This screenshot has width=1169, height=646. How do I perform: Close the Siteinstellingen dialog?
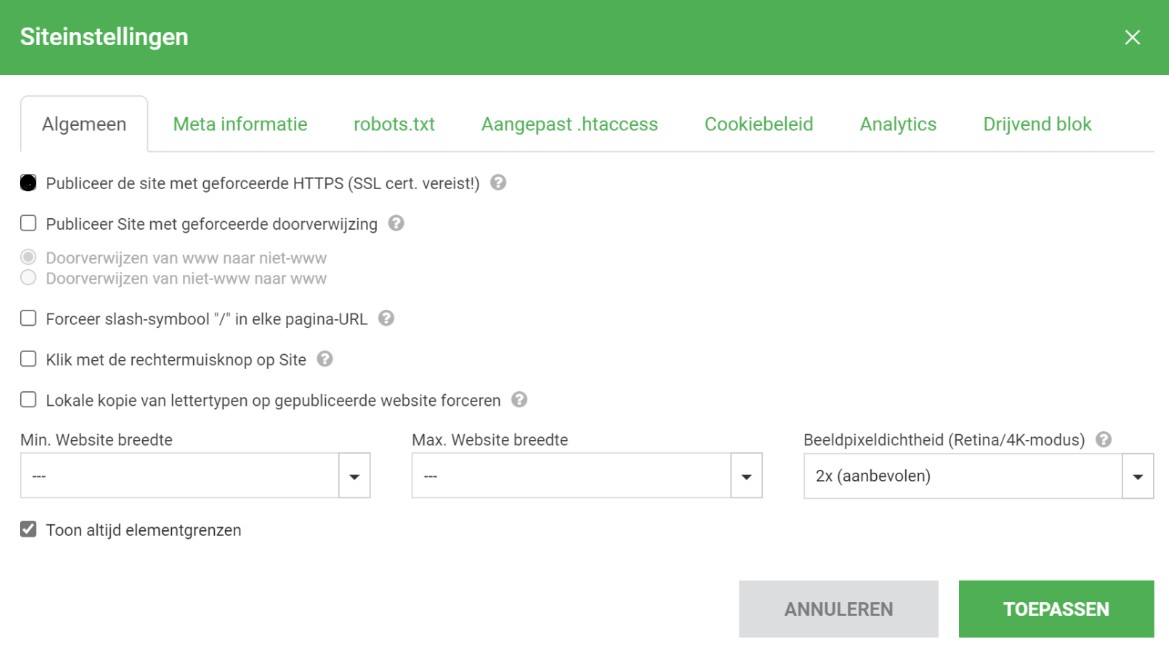coord(1132,37)
